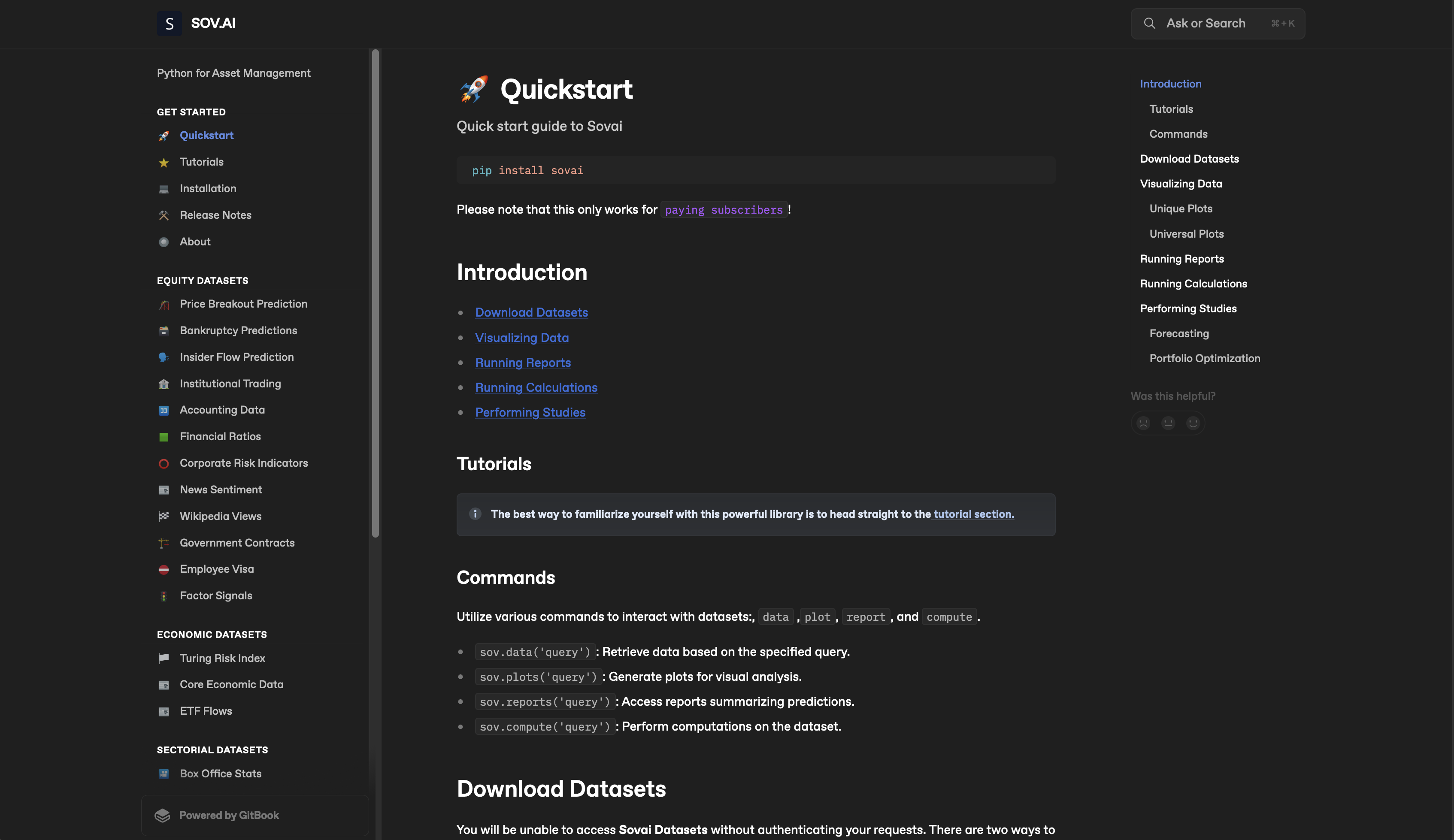This screenshot has width=1454, height=840.
Task: Click the sad face feedback icon
Action: point(1143,423)
